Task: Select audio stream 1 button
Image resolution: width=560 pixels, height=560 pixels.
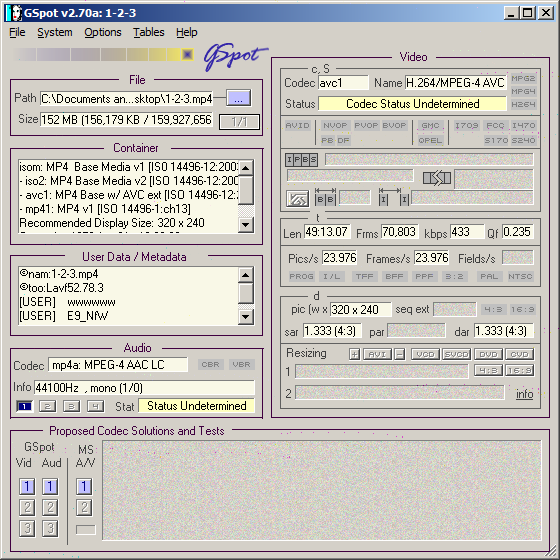Action: pos(24,406)
